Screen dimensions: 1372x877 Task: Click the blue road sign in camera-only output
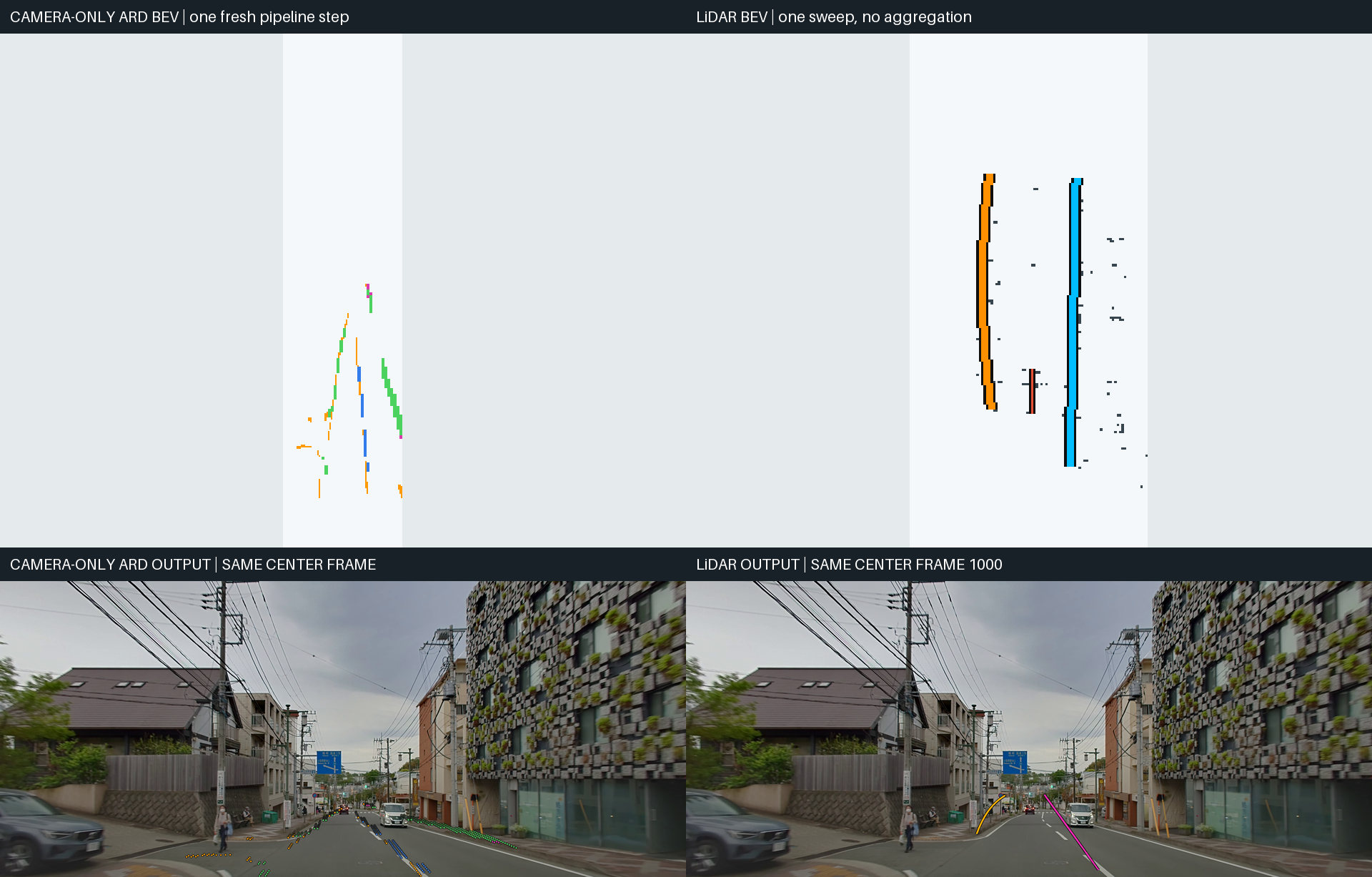coord(329,762)
